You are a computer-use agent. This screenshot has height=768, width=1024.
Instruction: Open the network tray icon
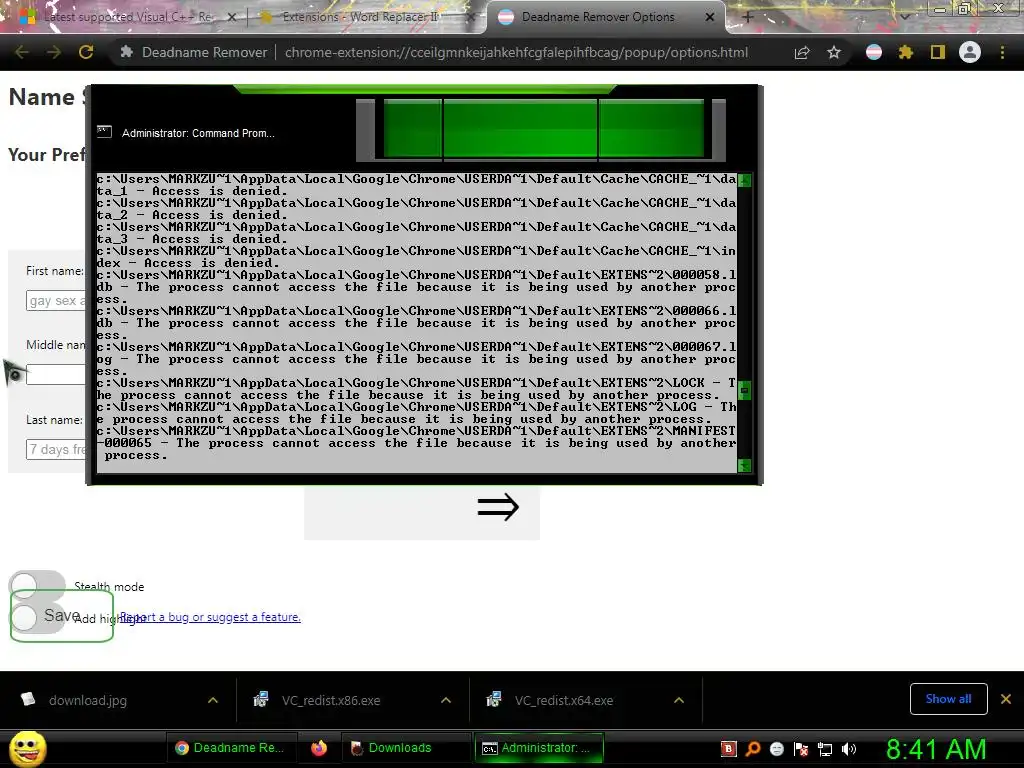[825, 749]
